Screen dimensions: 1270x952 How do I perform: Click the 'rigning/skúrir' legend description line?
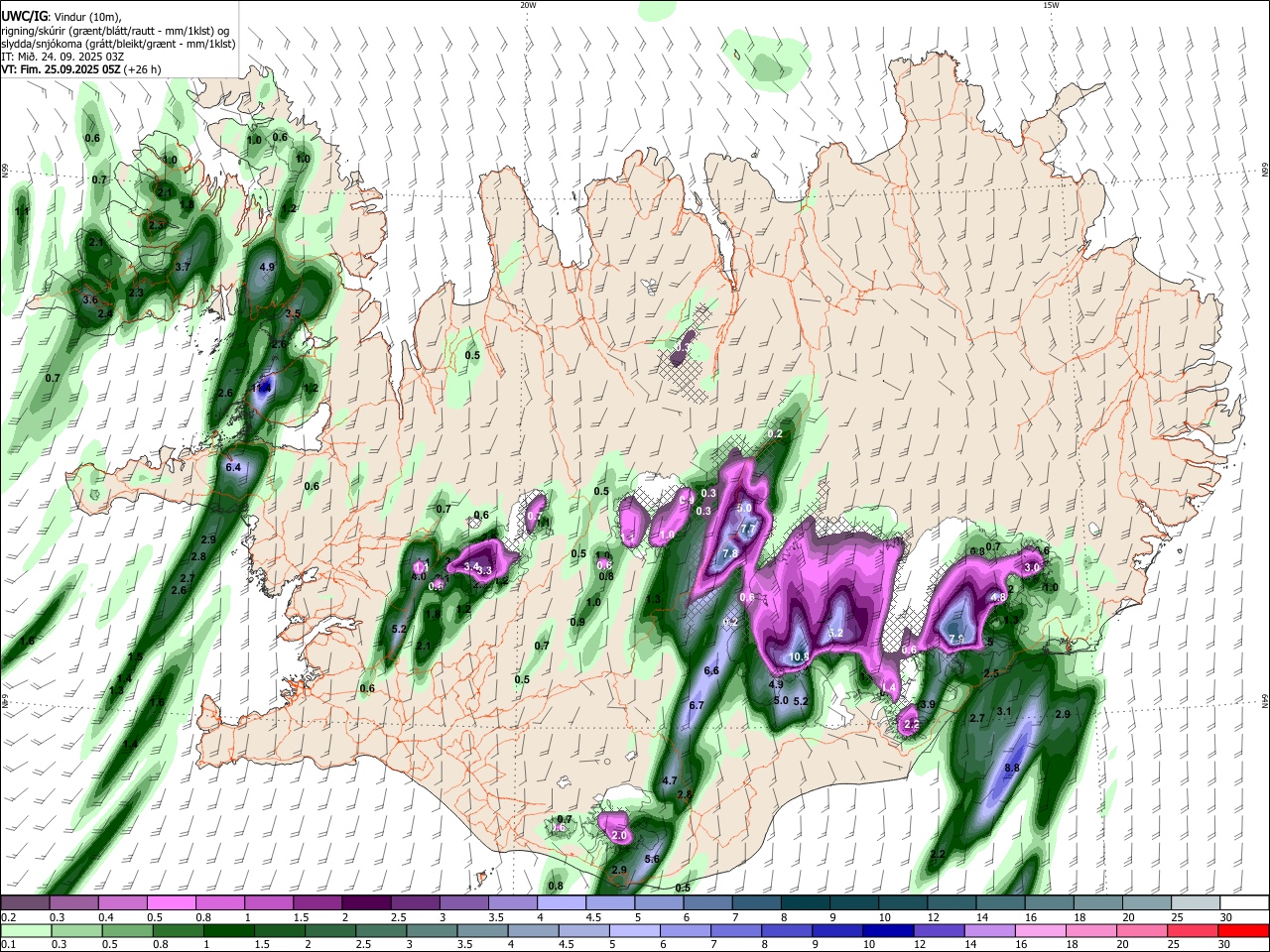[x=115, y=31]
